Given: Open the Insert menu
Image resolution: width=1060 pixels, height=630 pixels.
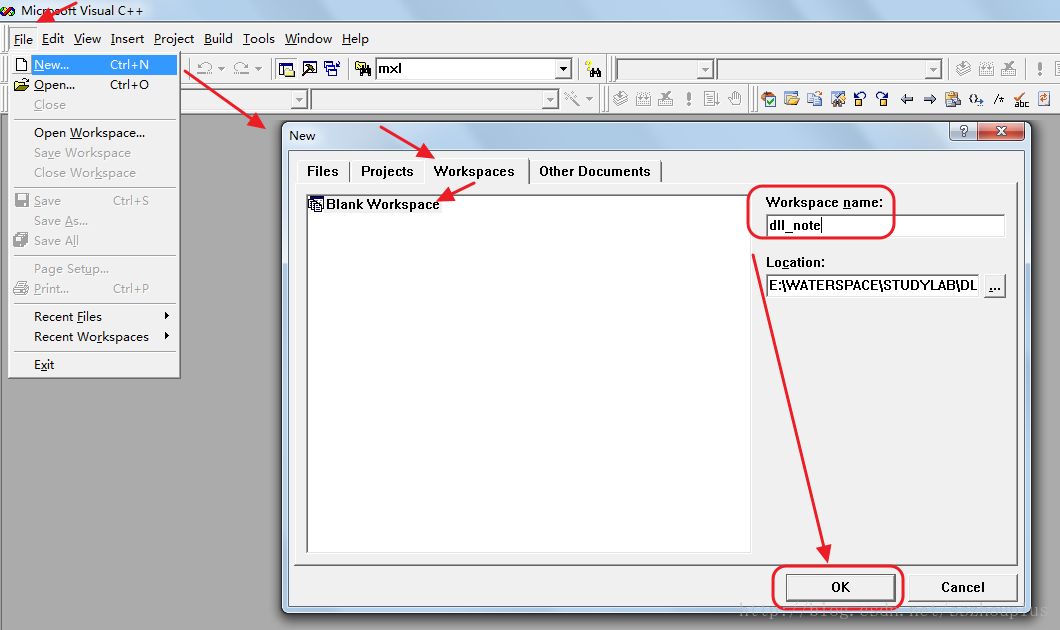Looking at the screenshot, I should (127, 39).
